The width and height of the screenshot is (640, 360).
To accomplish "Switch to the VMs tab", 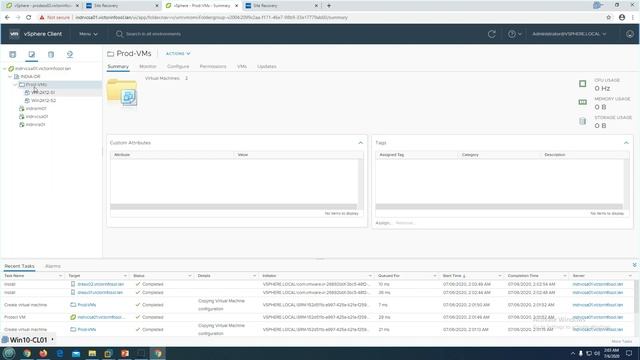I will coord(242,66).
